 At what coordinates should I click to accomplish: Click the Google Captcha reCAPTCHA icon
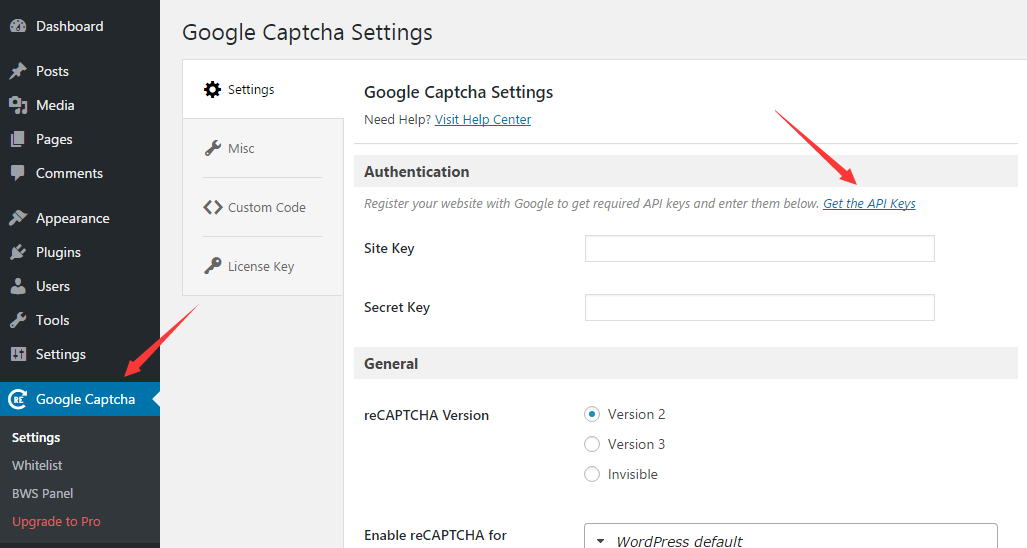(18, 399)
